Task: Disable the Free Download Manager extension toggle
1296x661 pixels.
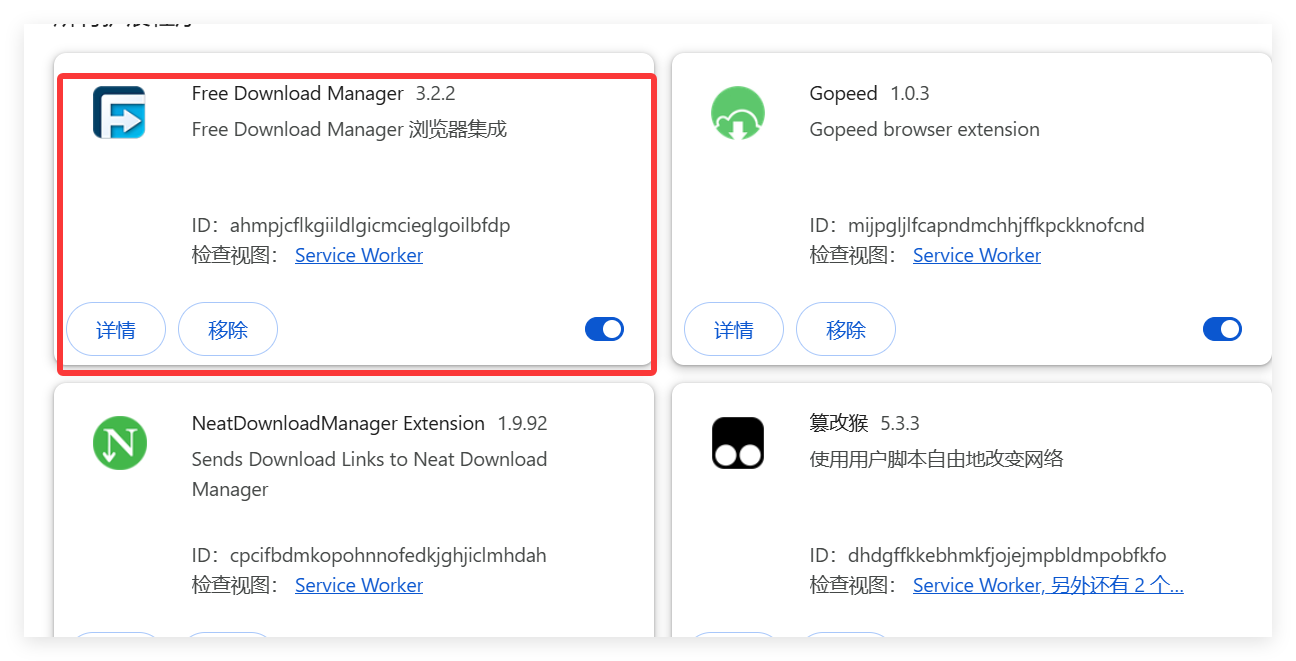Action: [604, 329]
